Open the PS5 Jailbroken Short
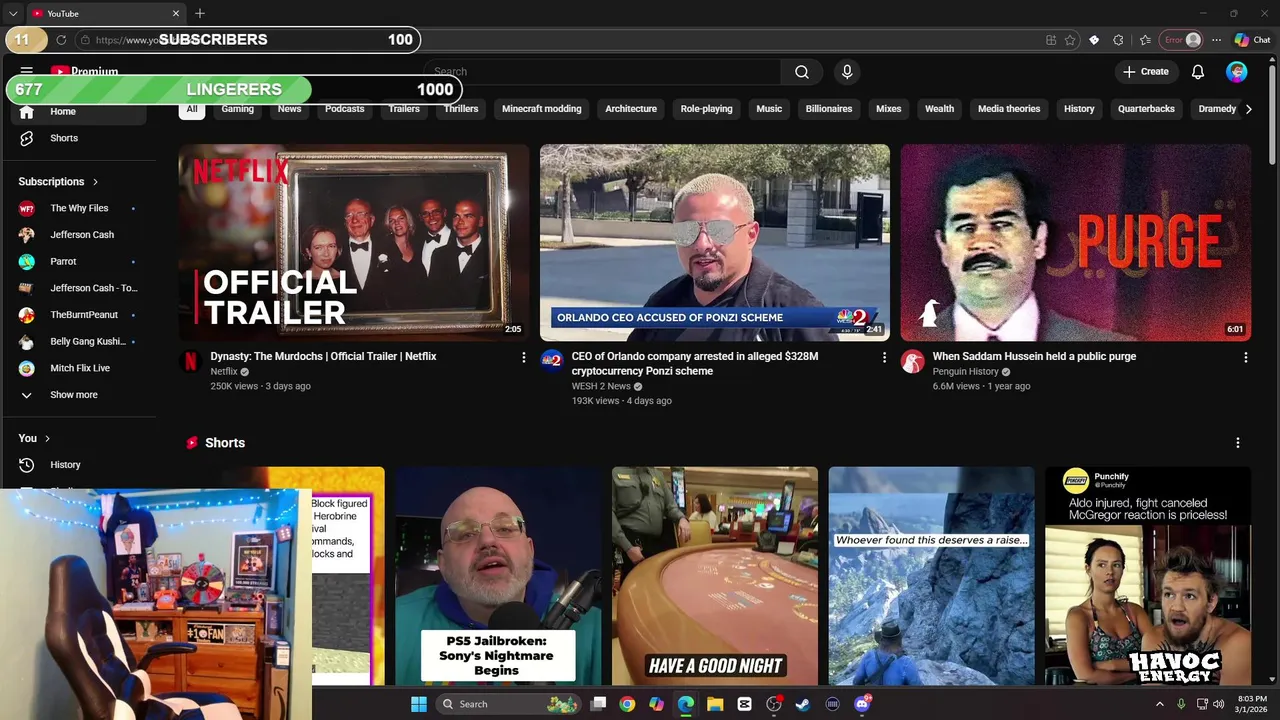 tap(498, 576)
